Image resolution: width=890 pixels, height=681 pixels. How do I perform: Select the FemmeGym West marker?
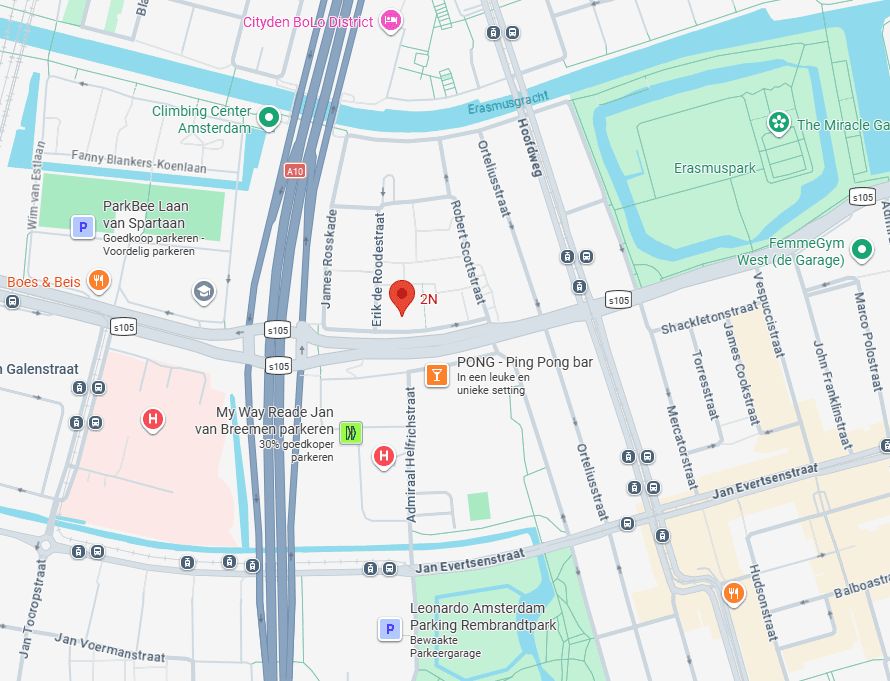coord(862,249)
